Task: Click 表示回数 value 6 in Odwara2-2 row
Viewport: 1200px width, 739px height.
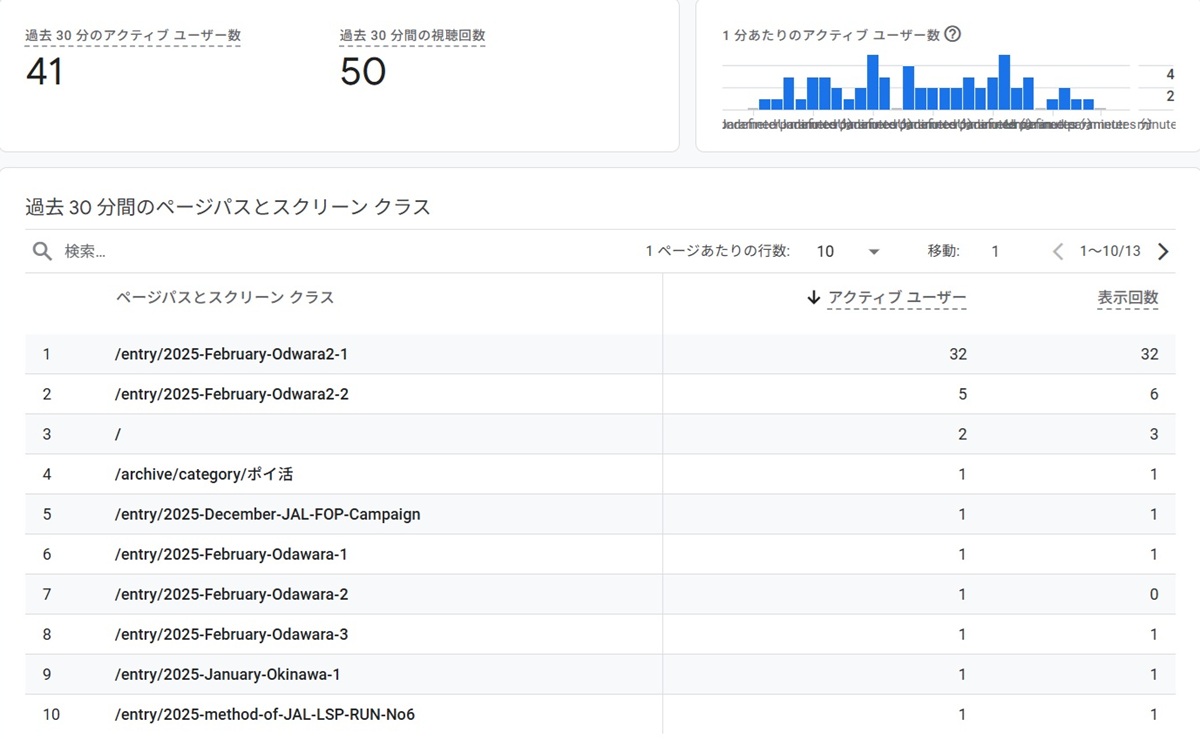Action: pyautogui.click(x=1154, y=394)
